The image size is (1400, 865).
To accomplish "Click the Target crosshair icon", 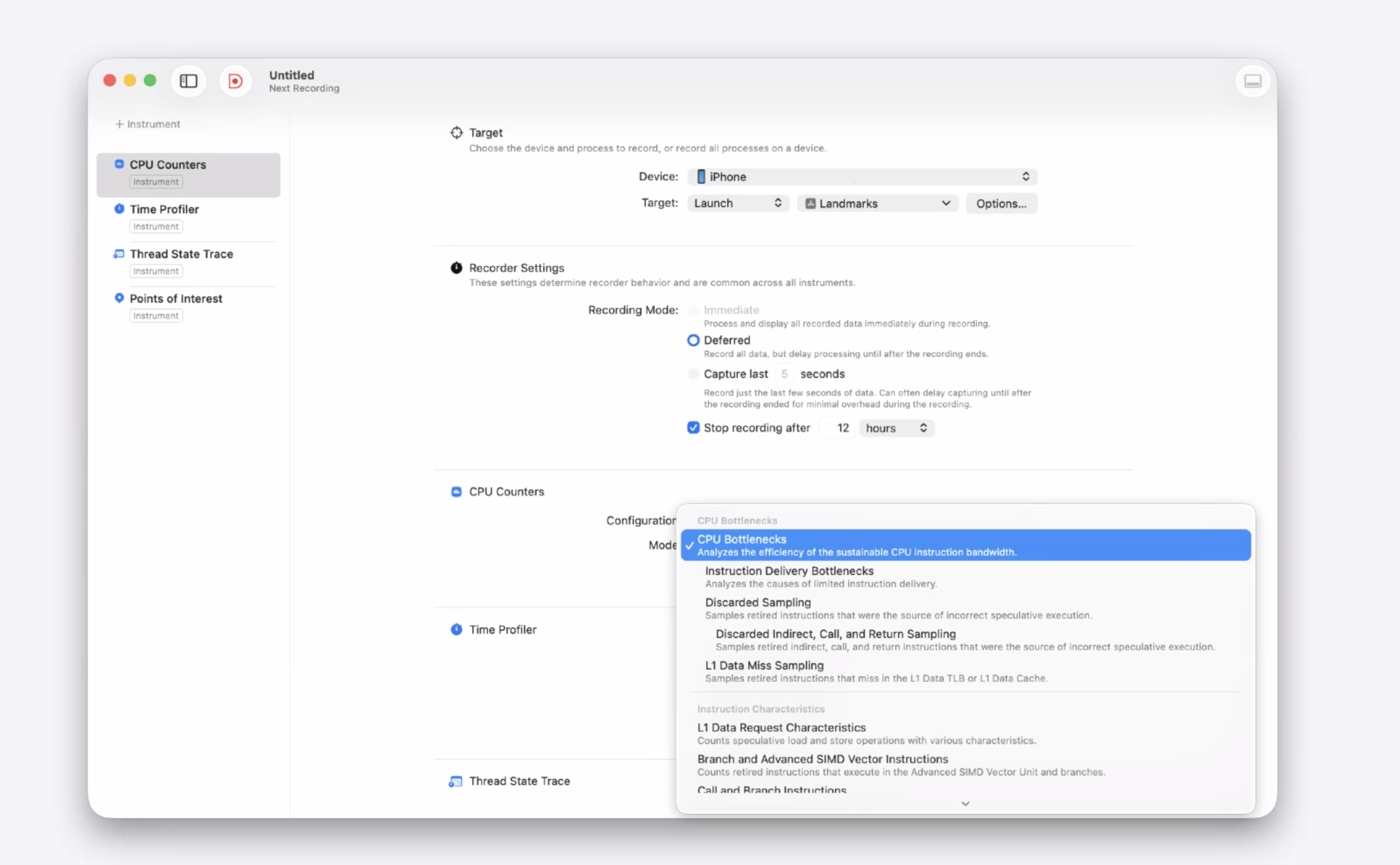I will (x=456, y=133).
